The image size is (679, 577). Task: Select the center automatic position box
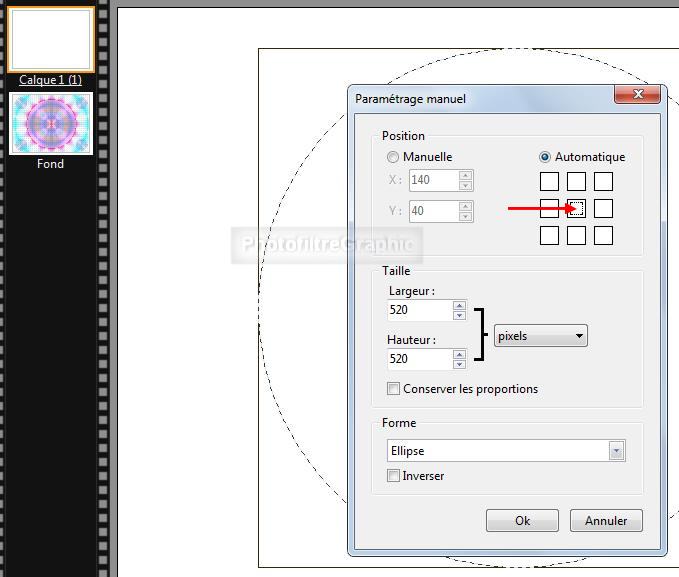[576, 208]
